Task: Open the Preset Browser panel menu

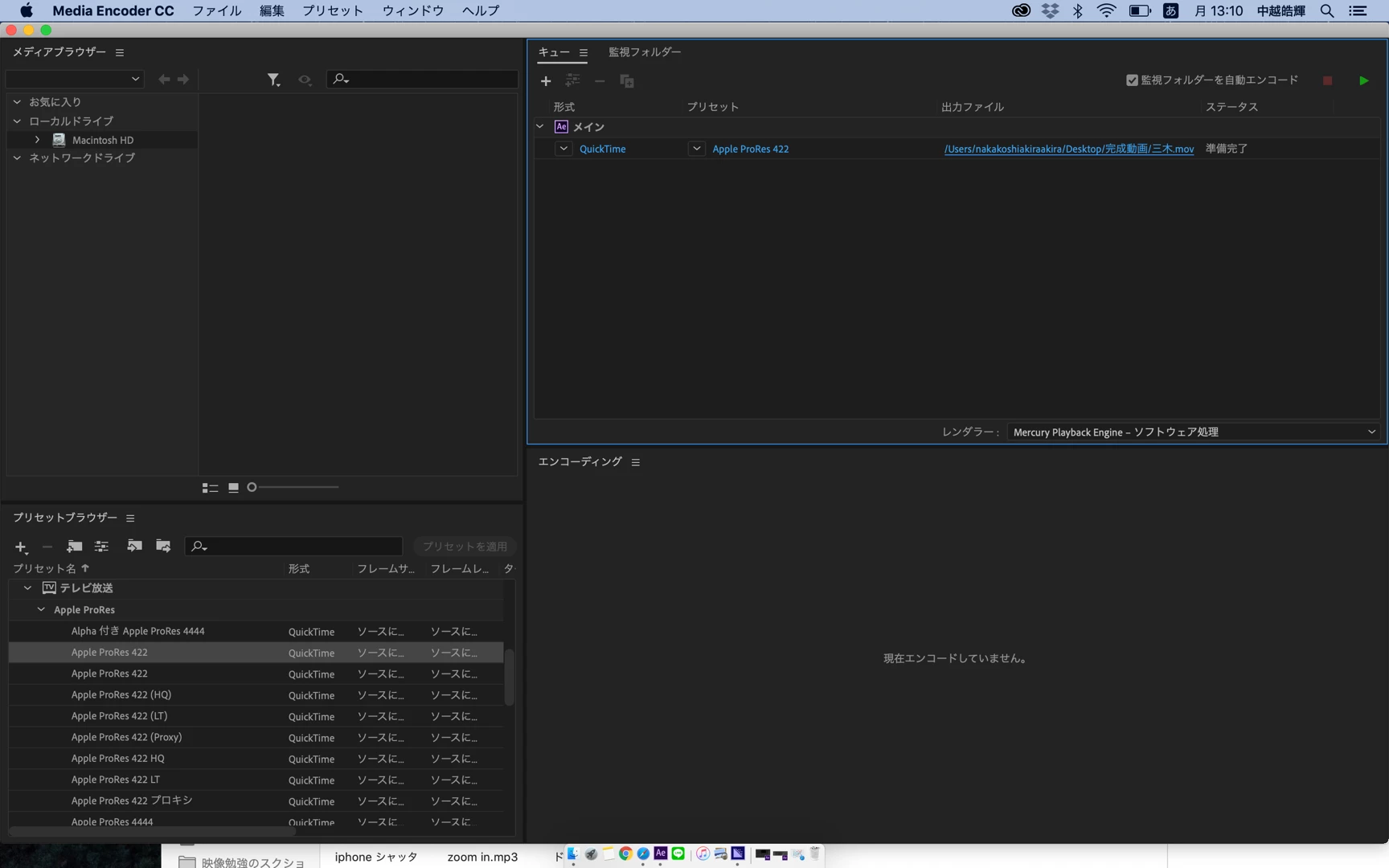Action: point(130,518)
